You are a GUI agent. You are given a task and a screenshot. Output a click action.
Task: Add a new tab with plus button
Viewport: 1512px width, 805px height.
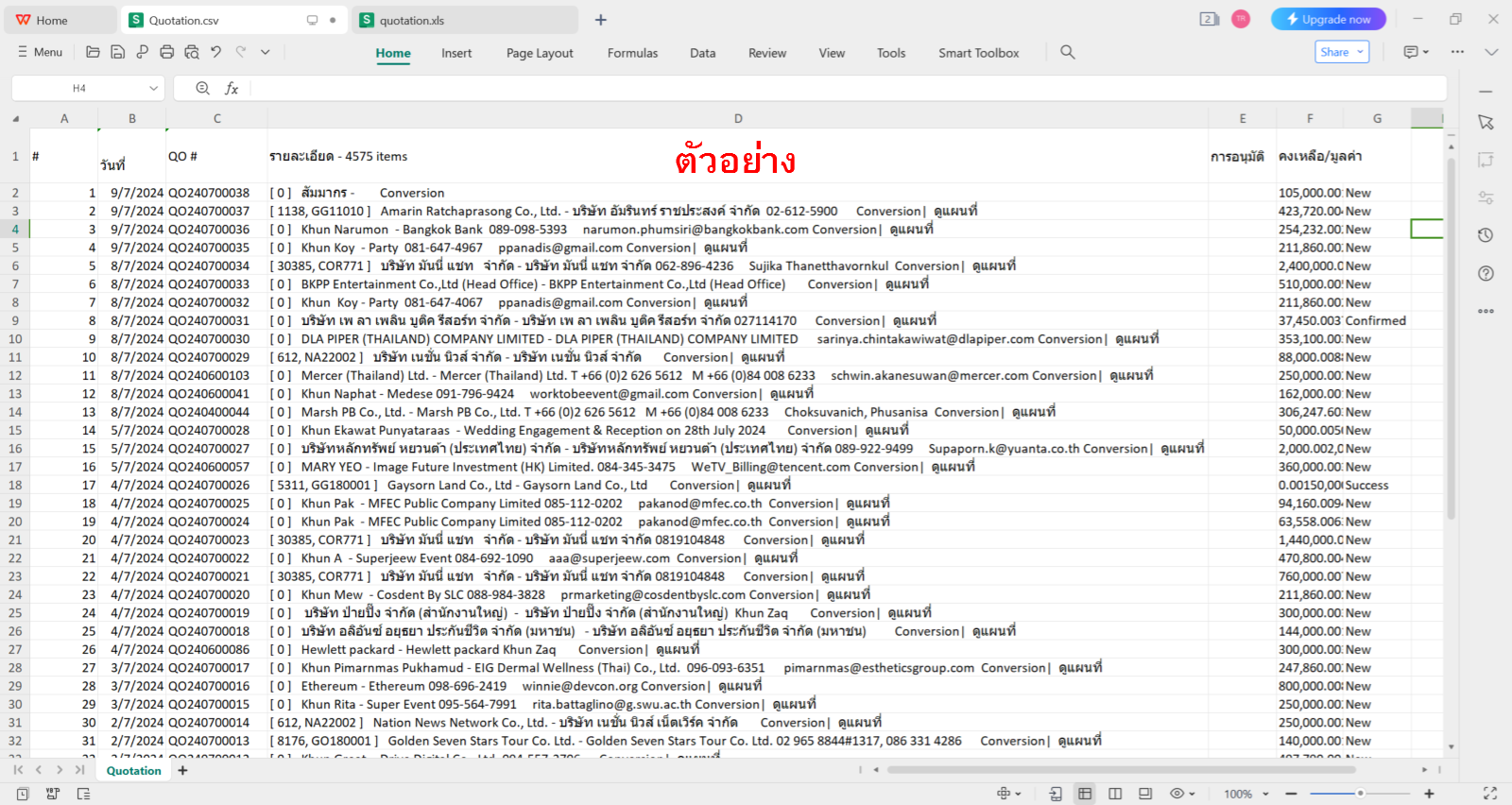(x=601, y=20)
